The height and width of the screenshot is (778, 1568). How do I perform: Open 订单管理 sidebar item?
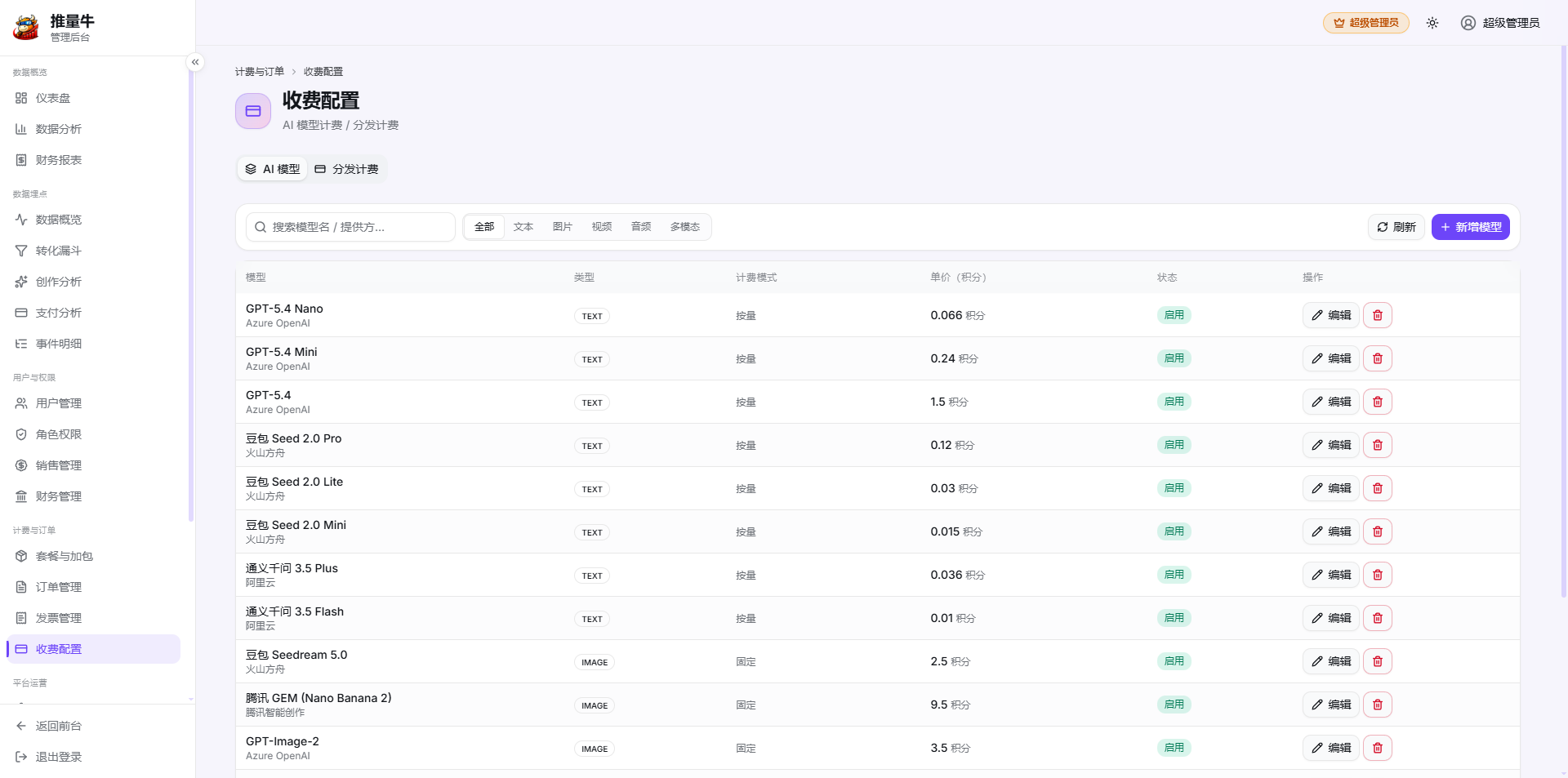click(93, 587)
